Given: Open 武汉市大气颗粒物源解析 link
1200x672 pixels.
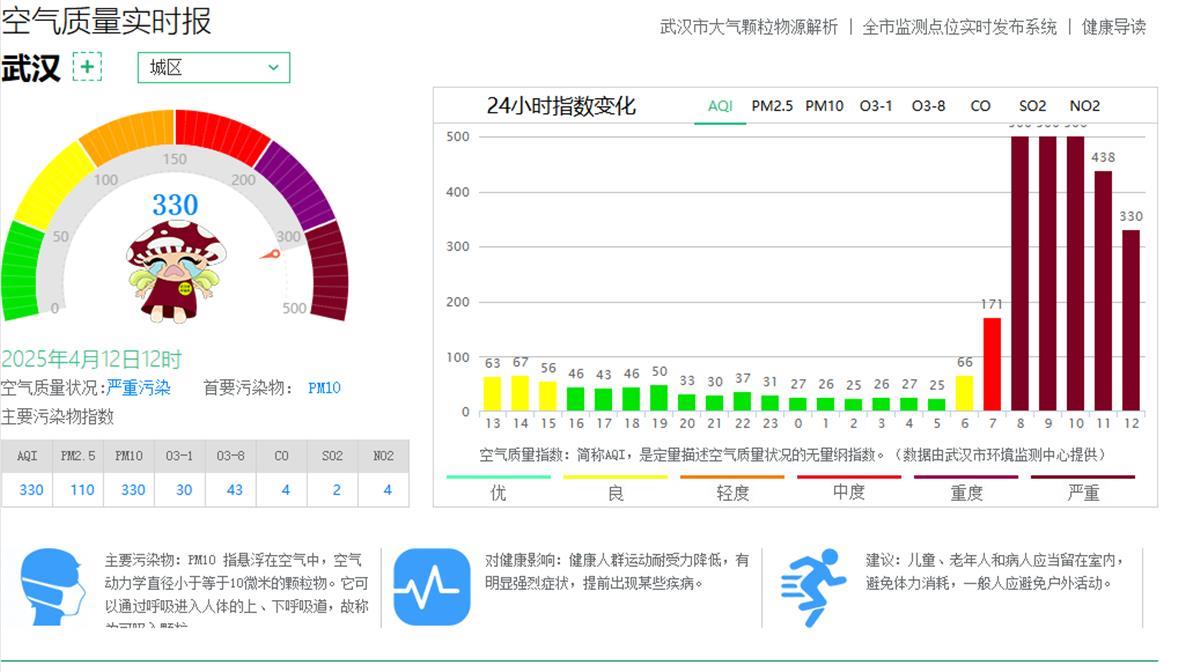Looking at the screenshot, I should pyautogui.click(x=749, y=27).
